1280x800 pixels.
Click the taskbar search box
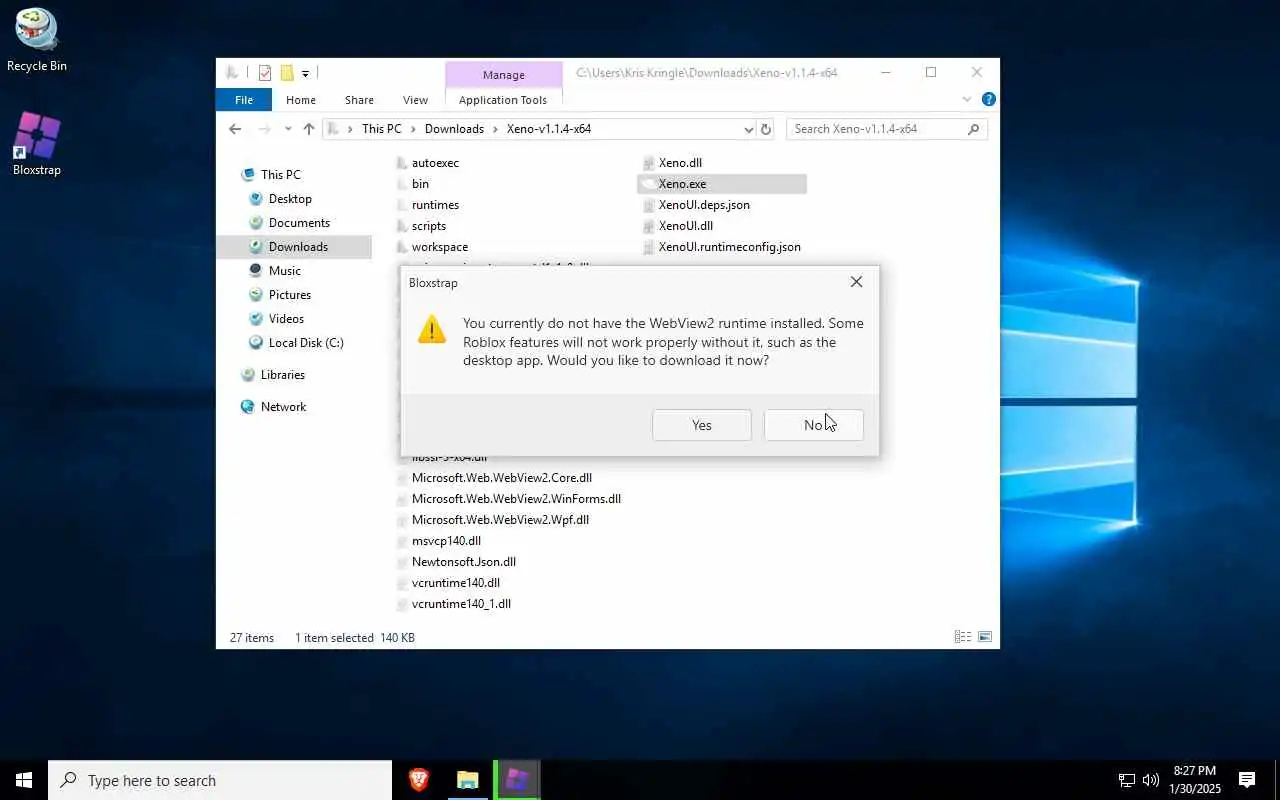[220, 780]
